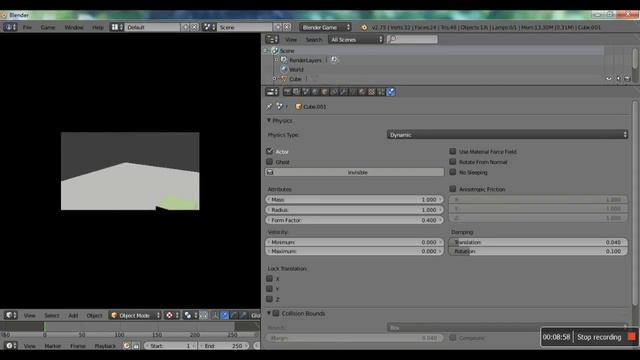Click the Timeline editor type icon
The width and height of the screenshot is (640, 360).
[x=10, y=346]
